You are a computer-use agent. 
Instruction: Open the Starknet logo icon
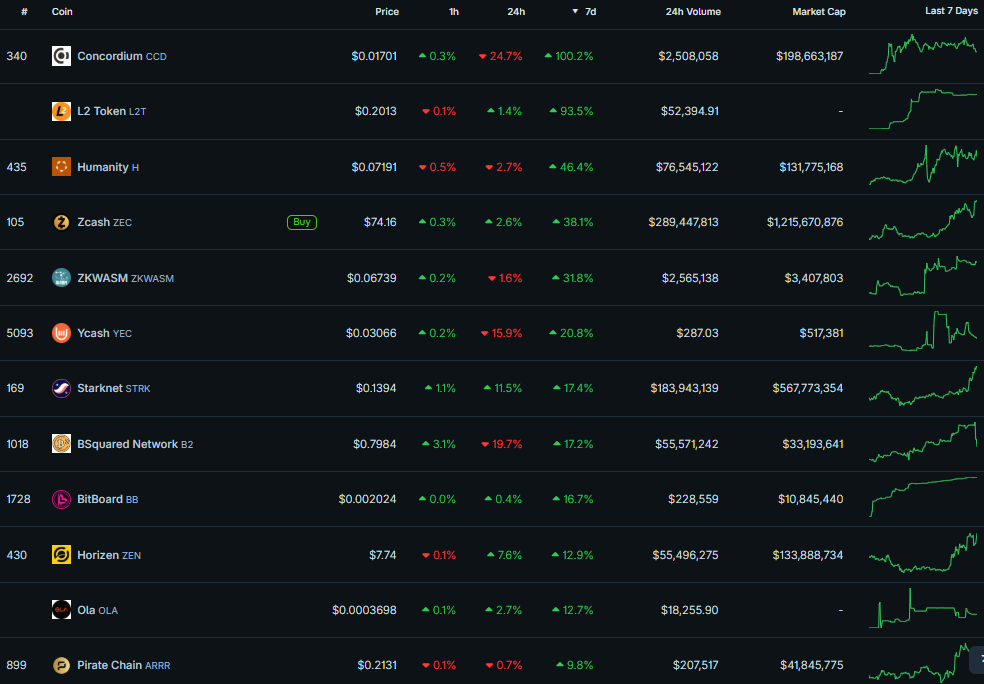point(61,388)
